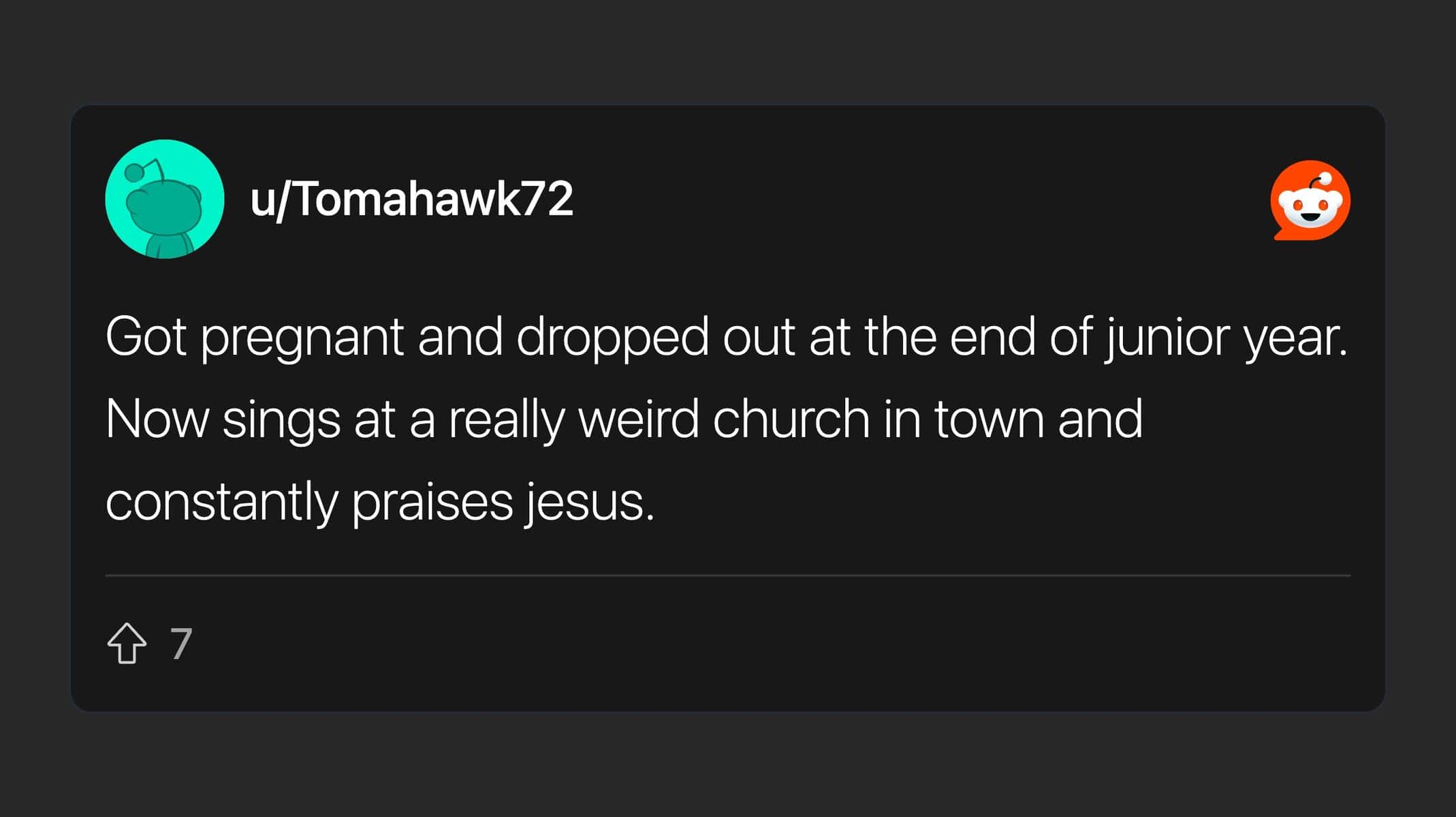Screen dimensions: 1456x817
Task: Click the word "weird" in the comment
Action: point(638,419)
